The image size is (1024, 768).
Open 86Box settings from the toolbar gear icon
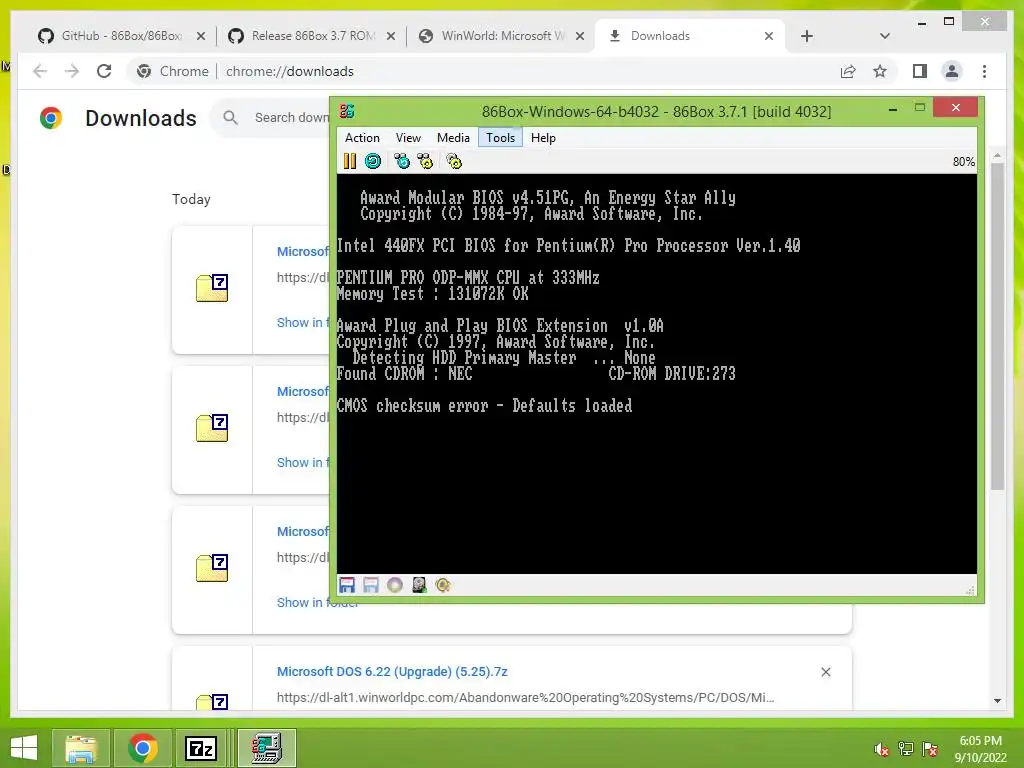coord(454,161)
